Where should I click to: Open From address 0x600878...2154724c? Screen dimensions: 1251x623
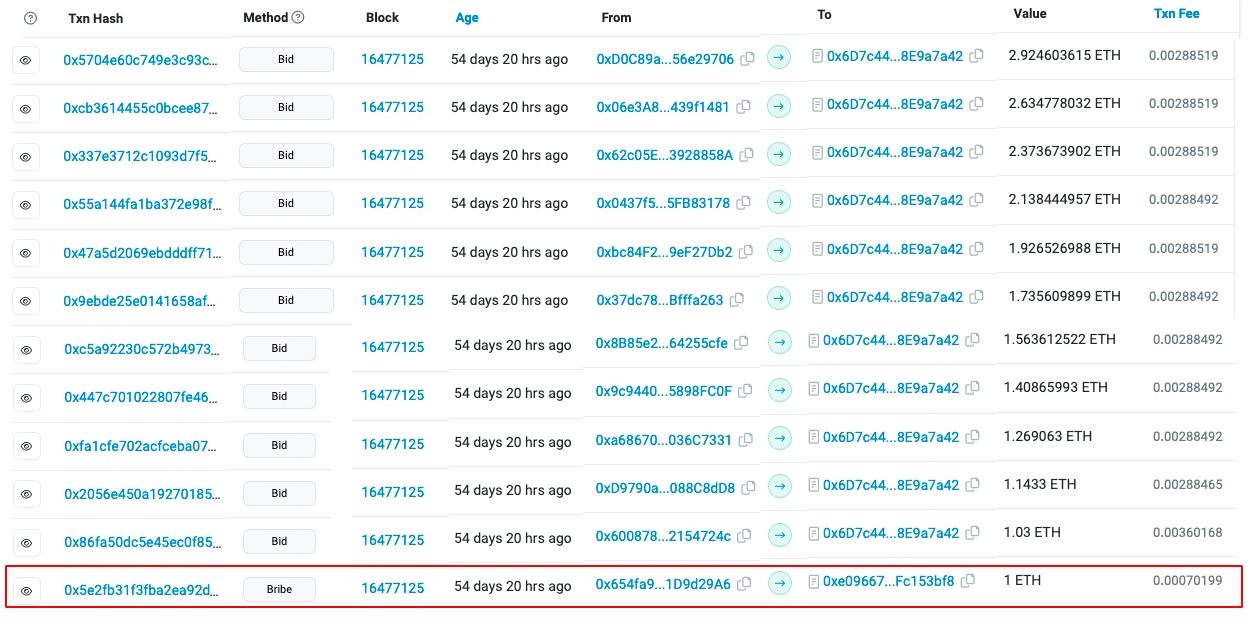click(662, 537)
